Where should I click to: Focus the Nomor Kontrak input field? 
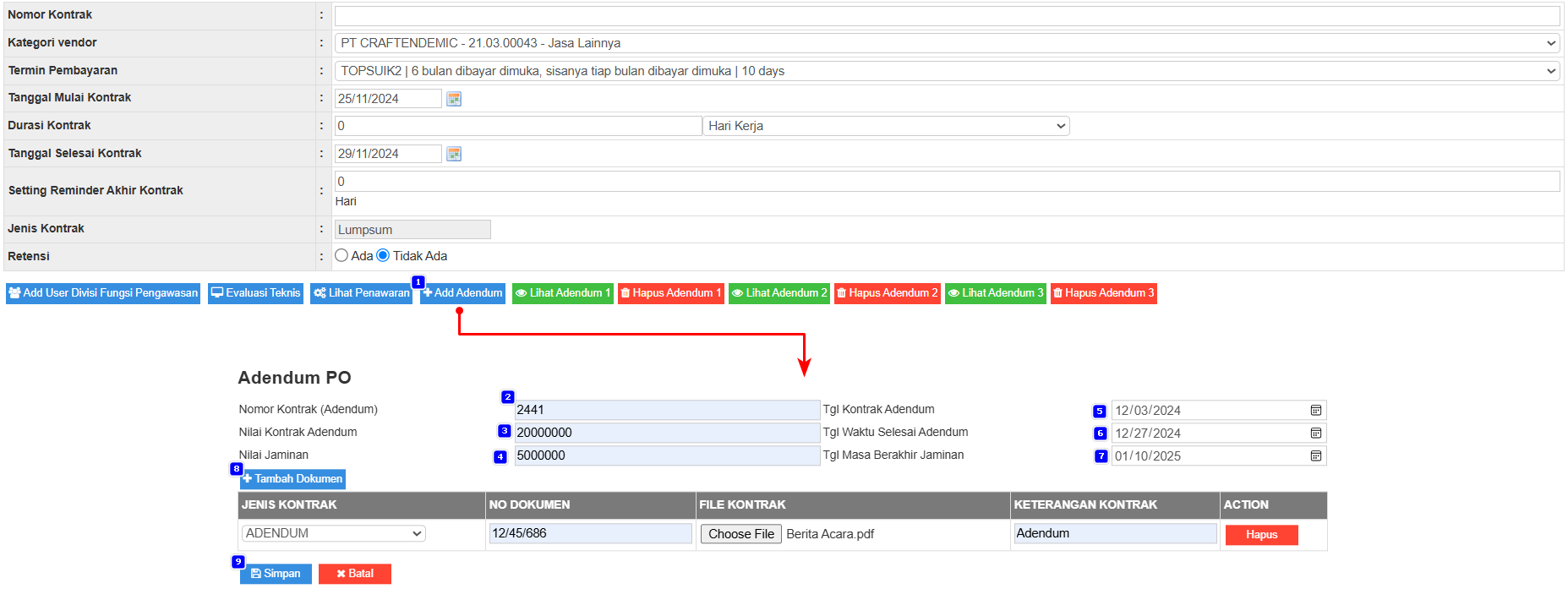947,16
